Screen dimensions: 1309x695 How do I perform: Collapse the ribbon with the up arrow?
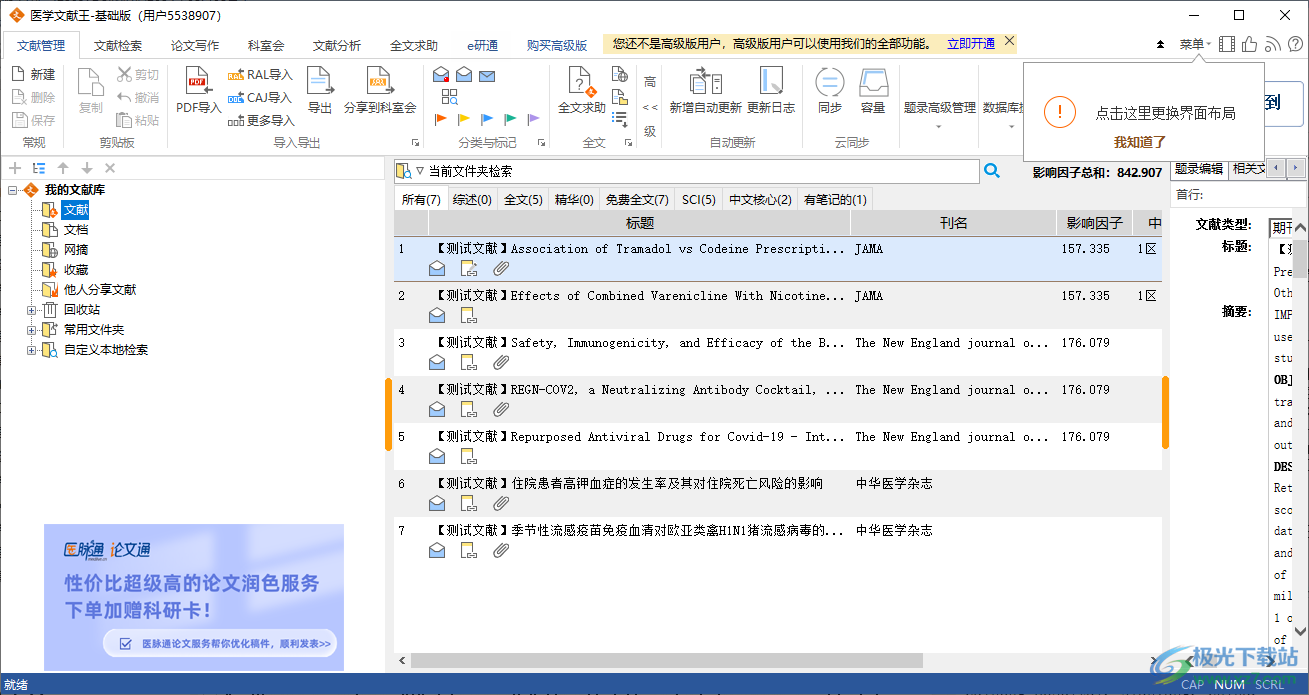pyautogui.click(x=1160, y=45)
